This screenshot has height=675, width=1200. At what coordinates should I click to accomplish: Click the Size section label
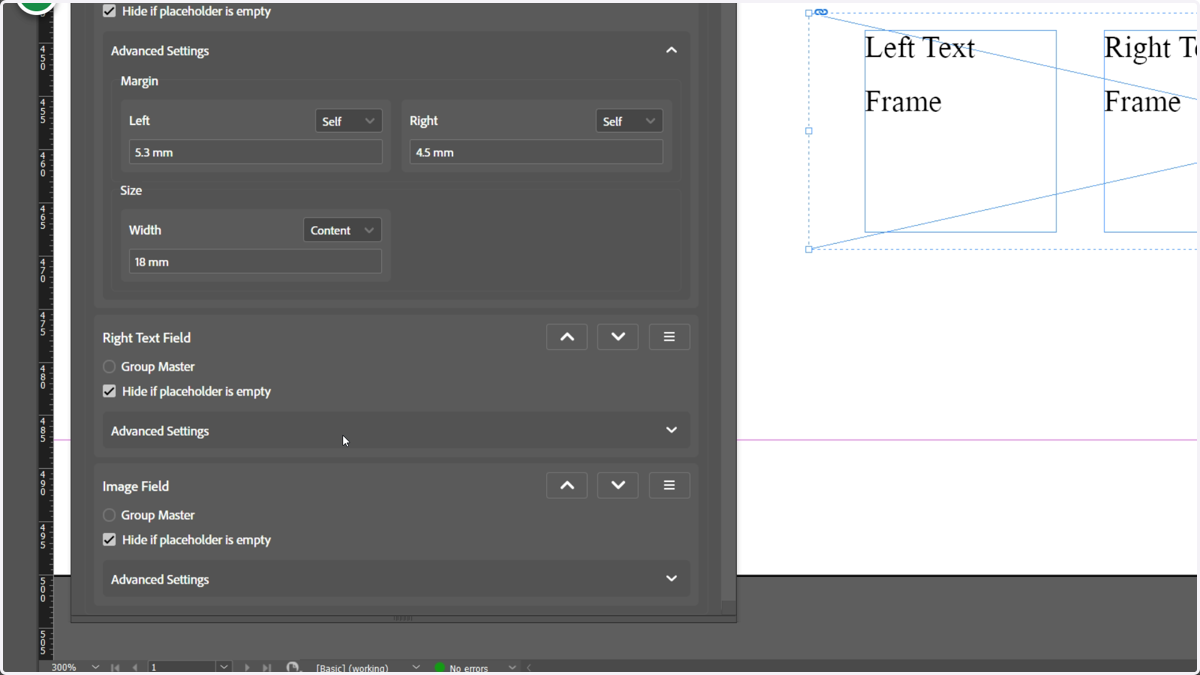point(131,190)
